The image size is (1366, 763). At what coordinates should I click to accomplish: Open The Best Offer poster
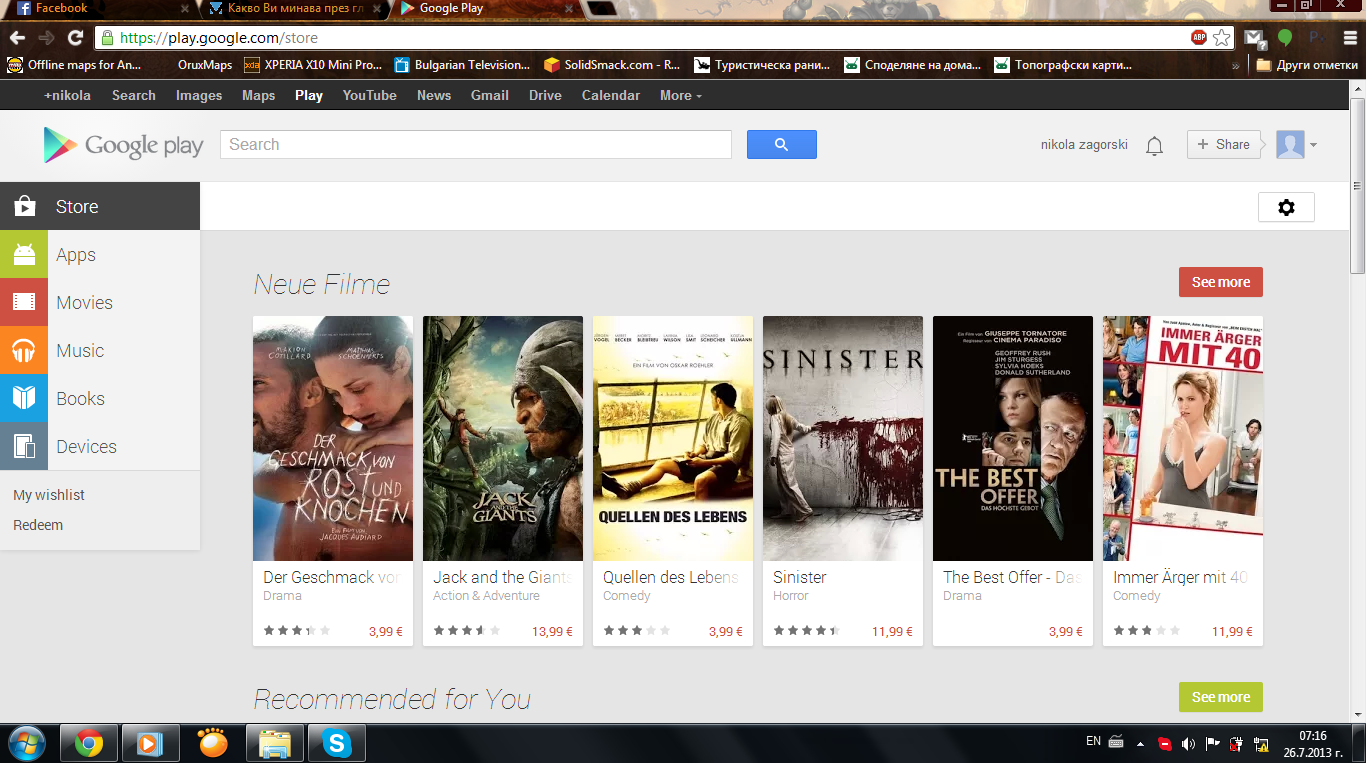click(1013, 438)
